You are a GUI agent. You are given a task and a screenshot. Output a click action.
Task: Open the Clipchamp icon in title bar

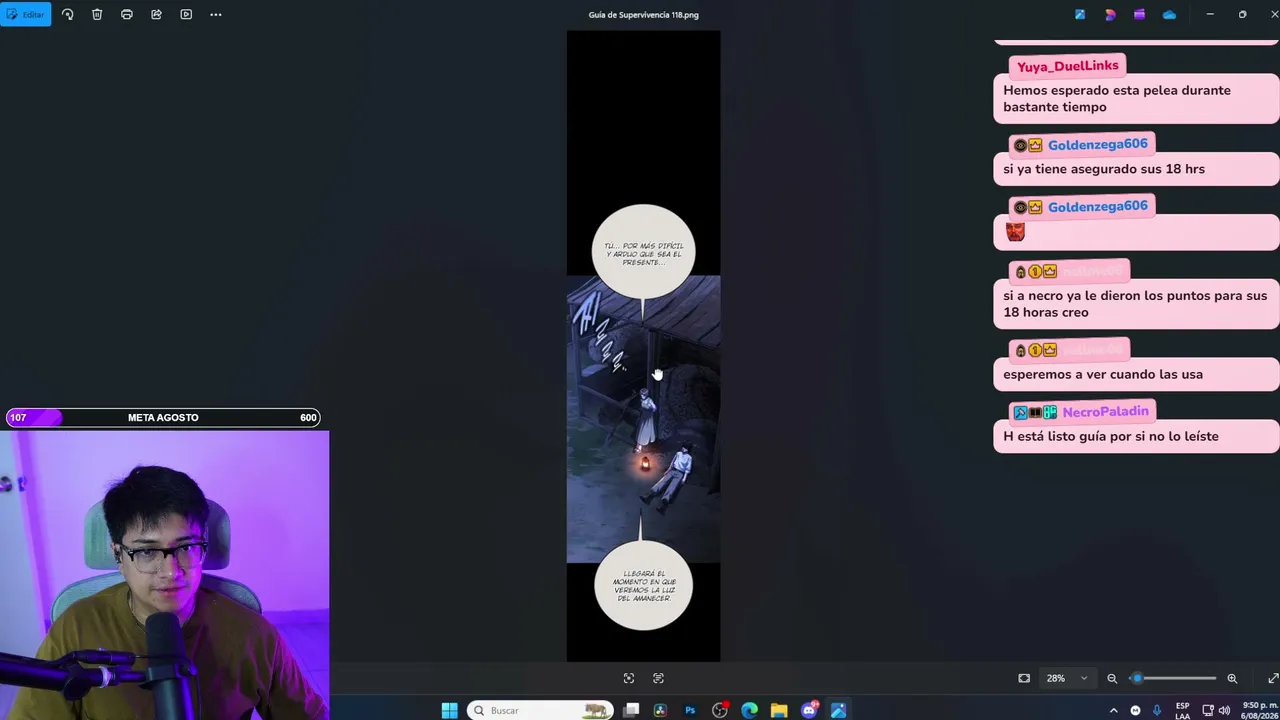[x=1139, y=14]
